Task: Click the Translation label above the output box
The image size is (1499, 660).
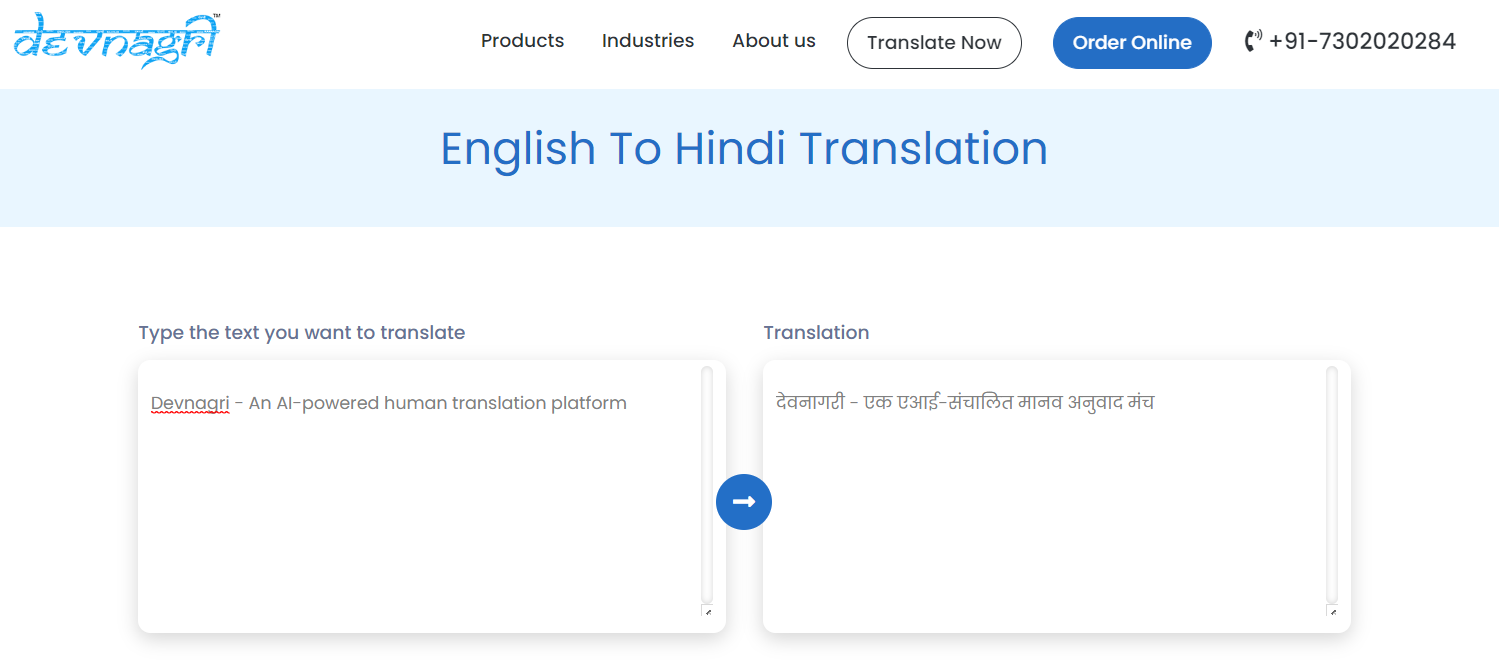Action: click(816, 333)
